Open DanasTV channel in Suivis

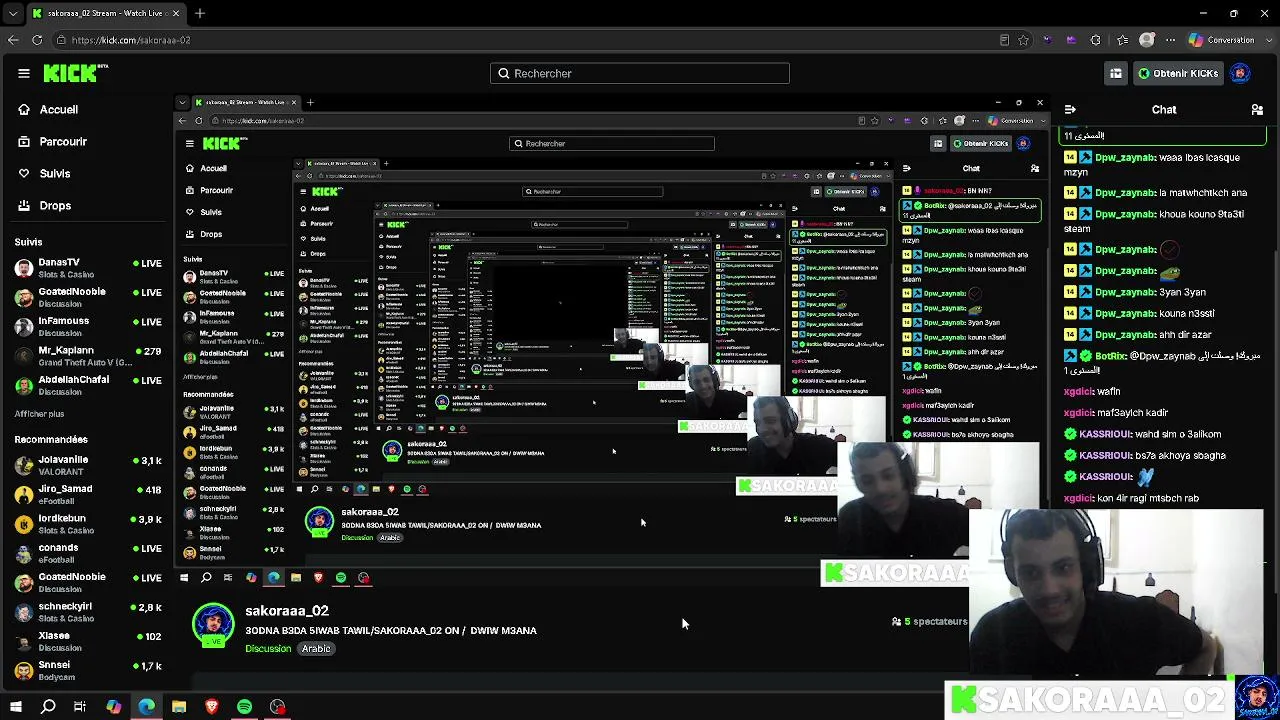click(87, 268)
